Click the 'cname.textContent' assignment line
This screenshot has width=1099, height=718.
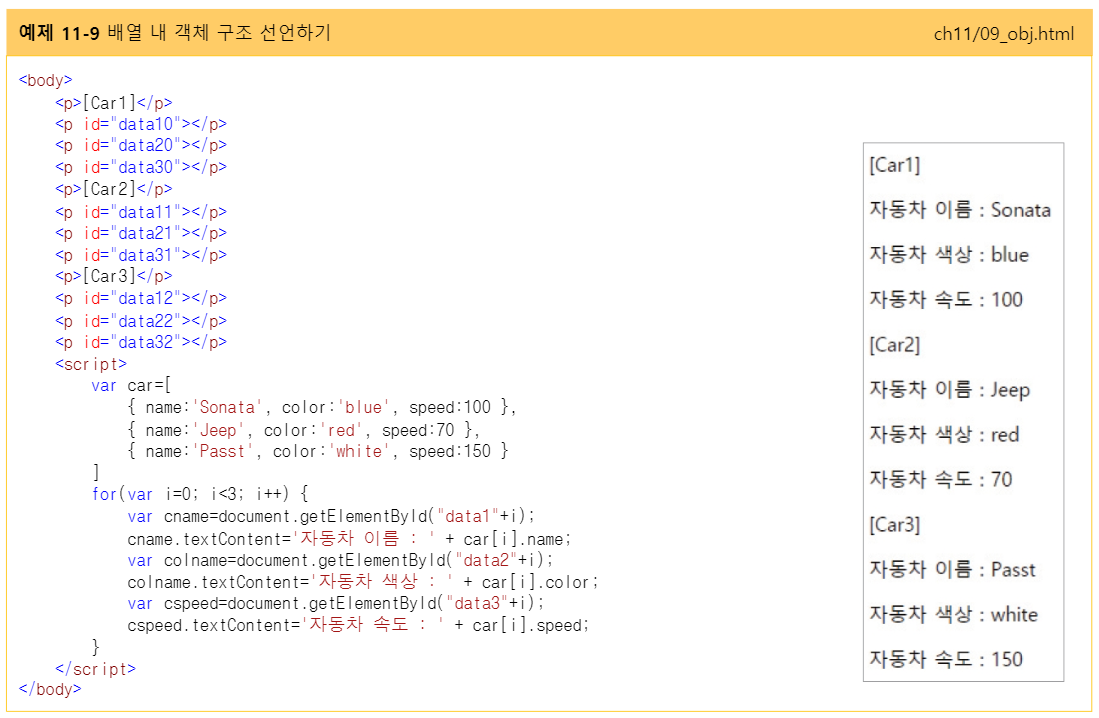point(349,538)
